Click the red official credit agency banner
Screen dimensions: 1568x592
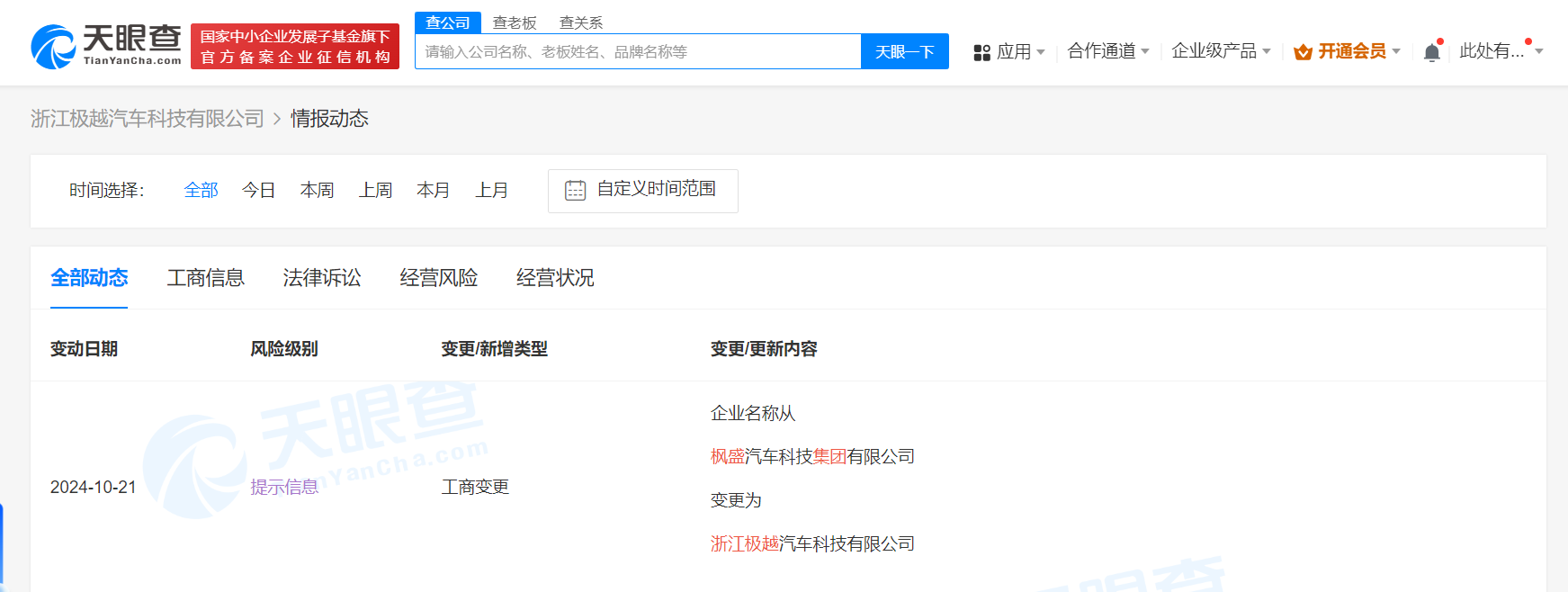(x=295, y=47)
